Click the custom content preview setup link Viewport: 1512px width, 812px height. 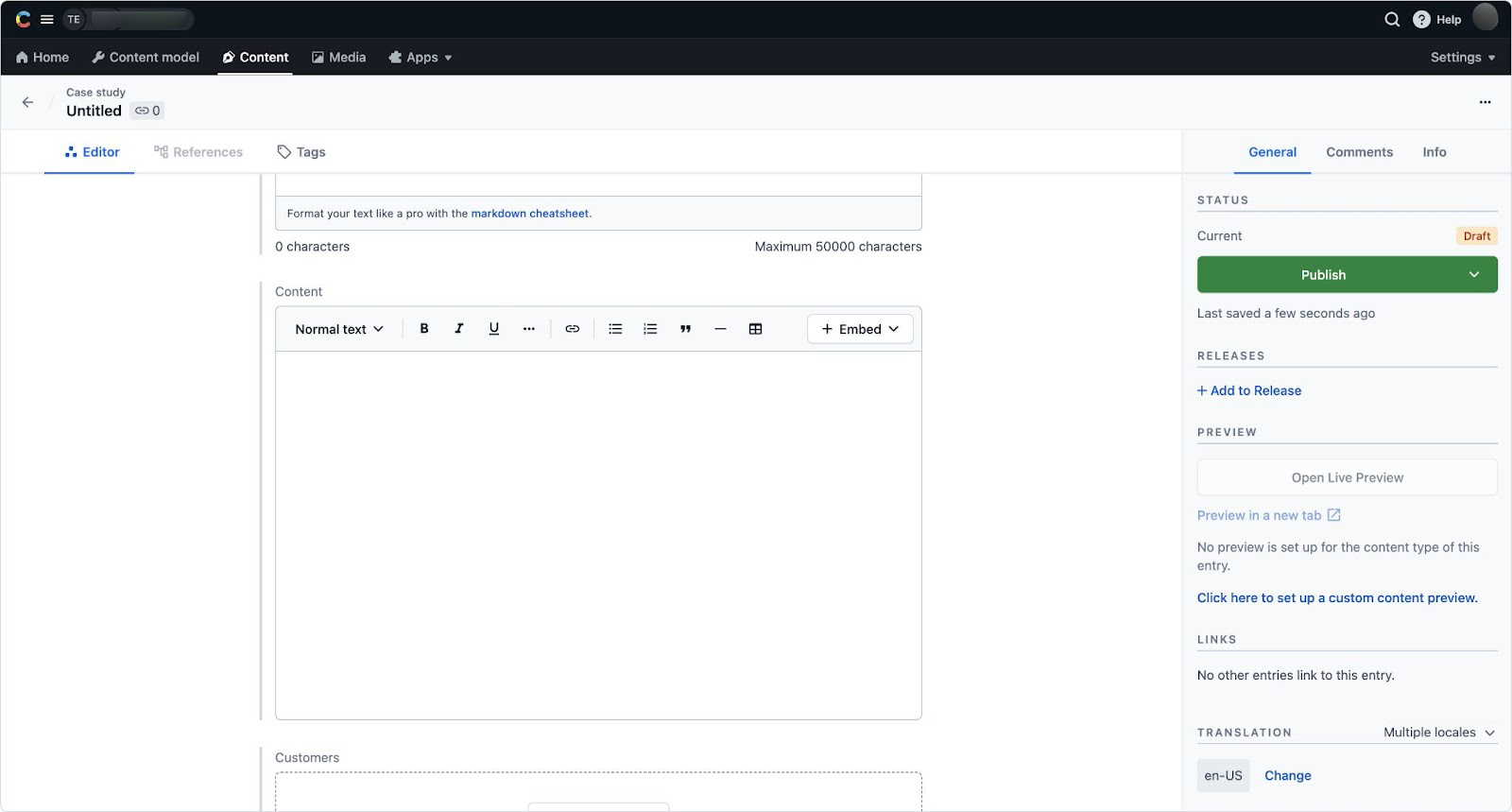(x=1337, y=597)
